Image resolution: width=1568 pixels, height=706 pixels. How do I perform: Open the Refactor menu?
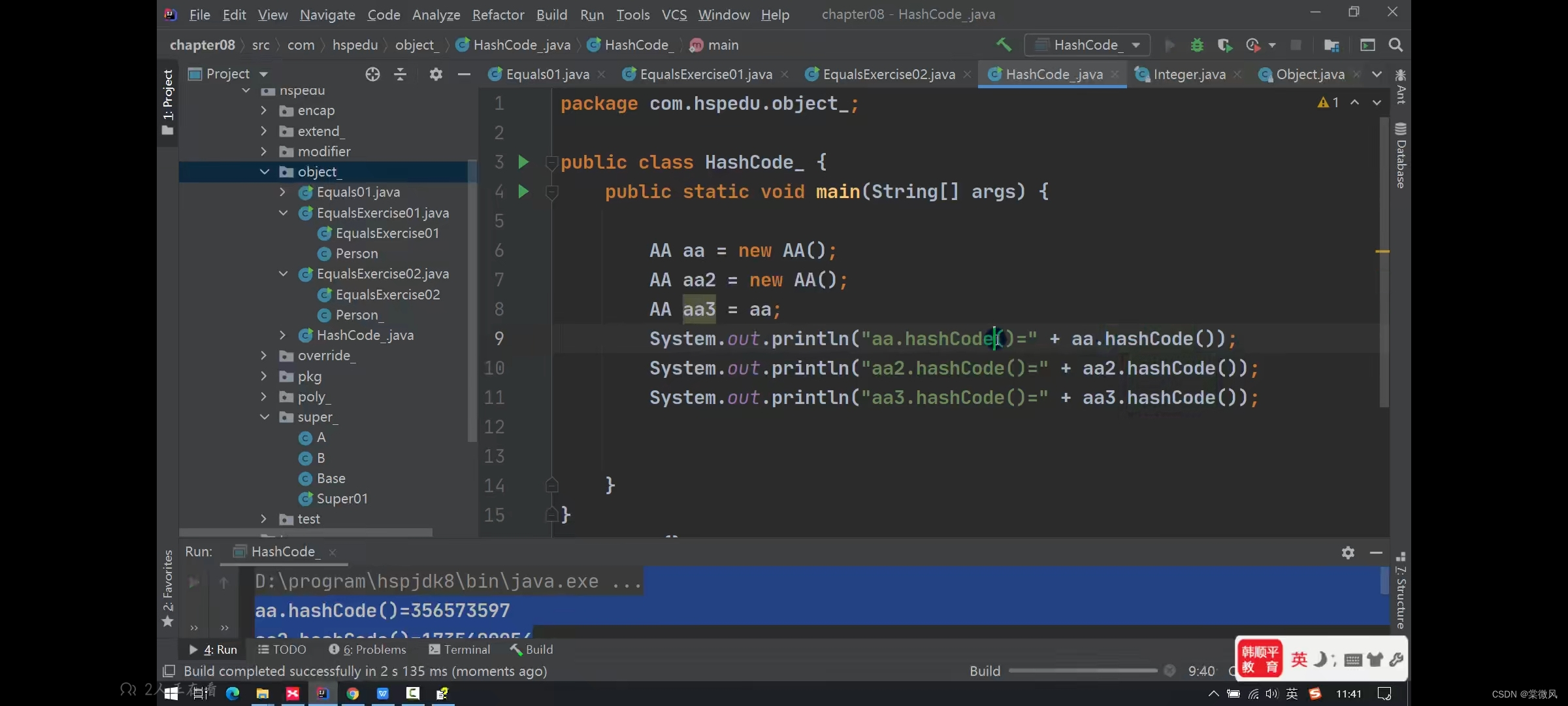498,14
